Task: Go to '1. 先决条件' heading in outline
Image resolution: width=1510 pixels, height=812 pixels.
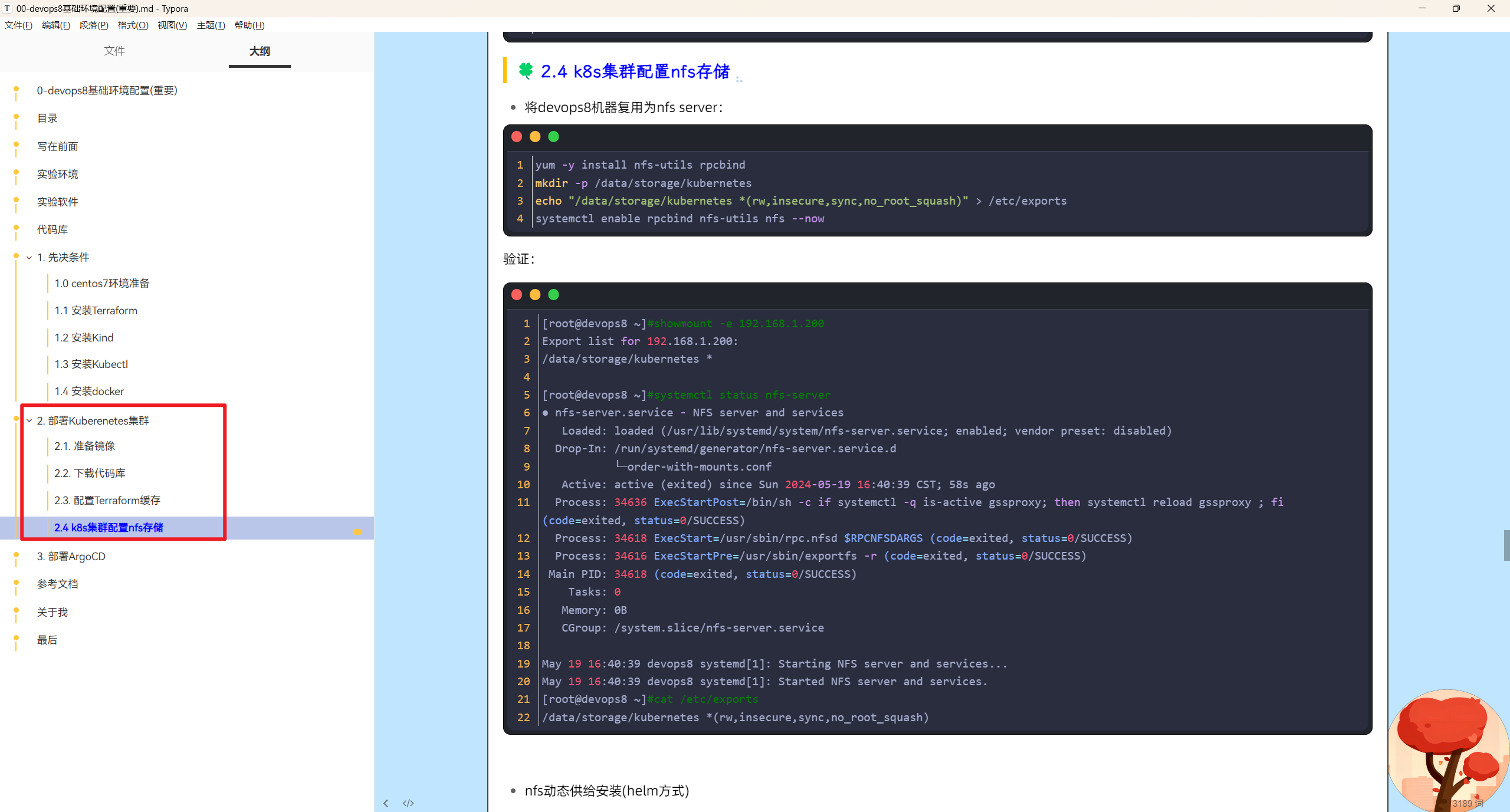Action: 63,258
